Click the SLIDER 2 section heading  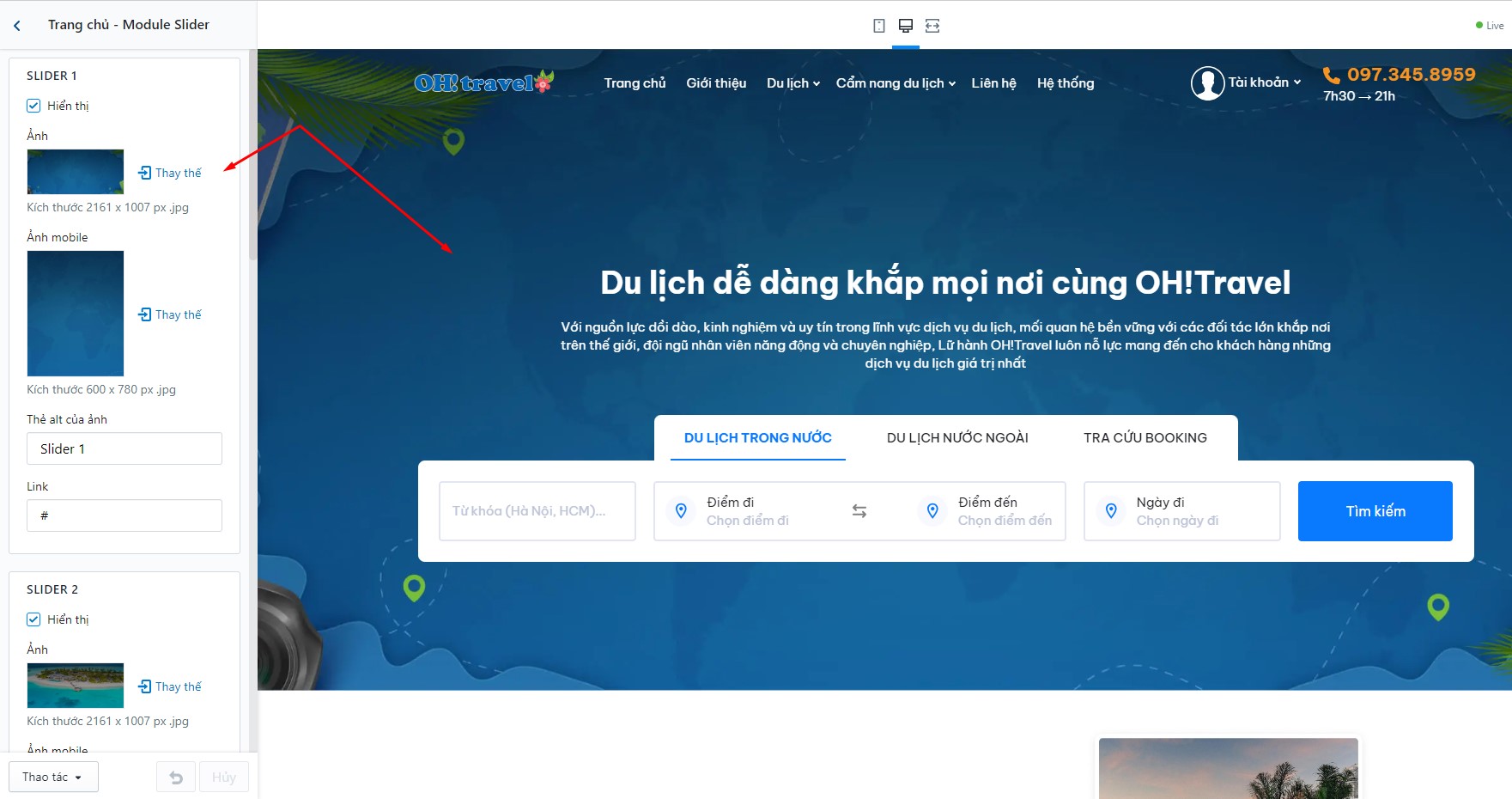52,589
